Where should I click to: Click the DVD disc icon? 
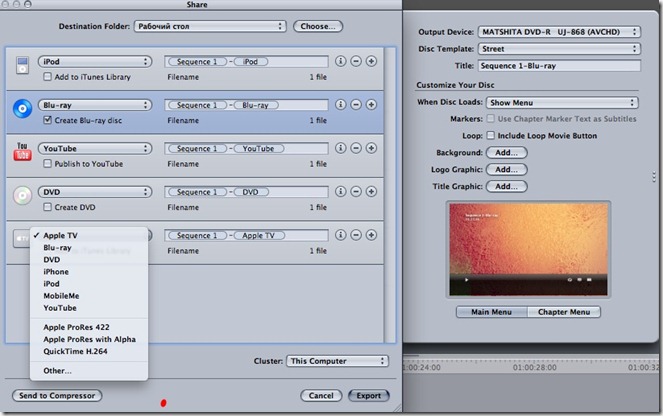[x=22, y=195]
